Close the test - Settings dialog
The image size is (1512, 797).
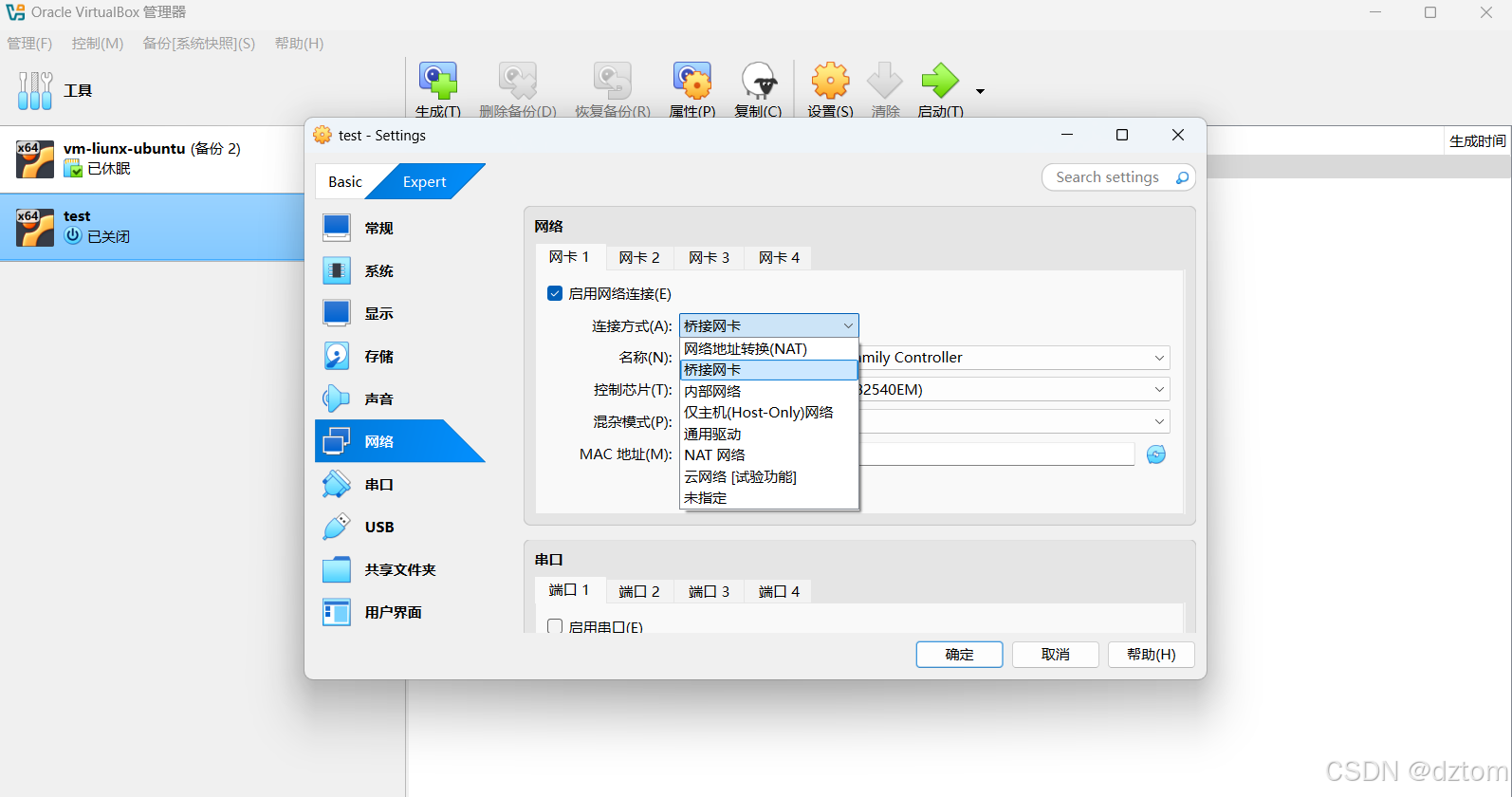click(1178, 135)
